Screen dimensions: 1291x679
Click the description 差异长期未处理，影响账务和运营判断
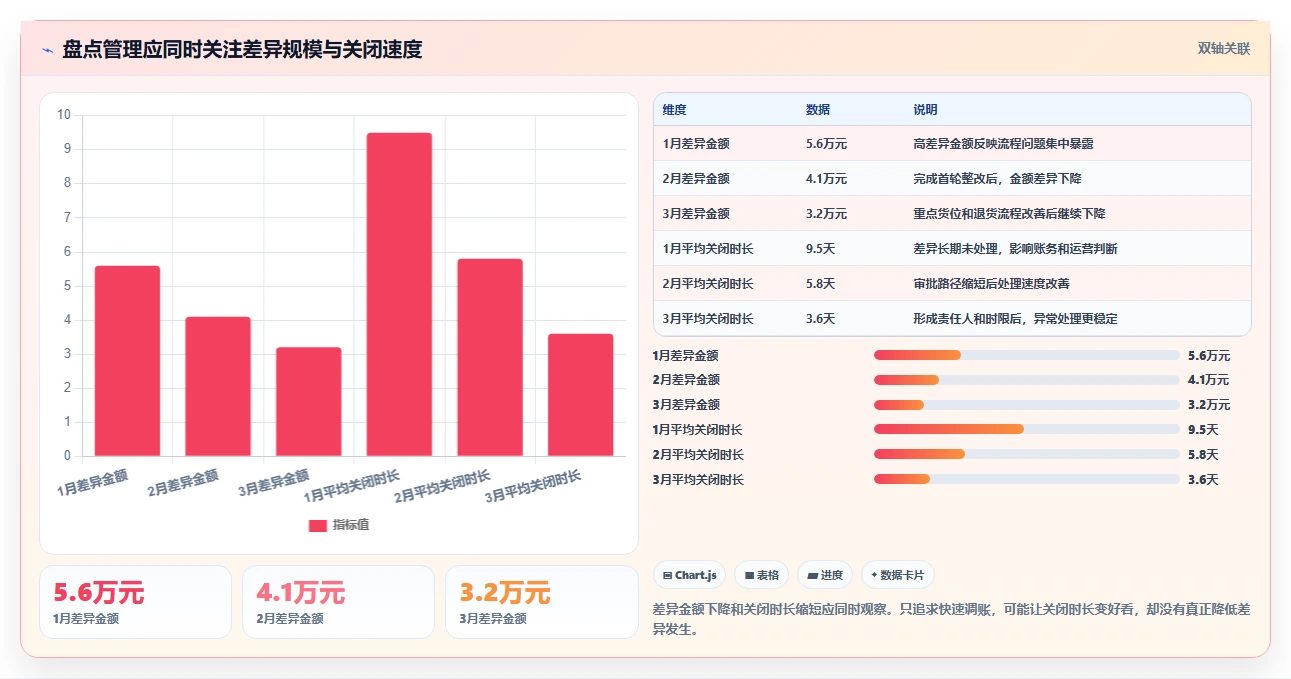point(1015,249)
